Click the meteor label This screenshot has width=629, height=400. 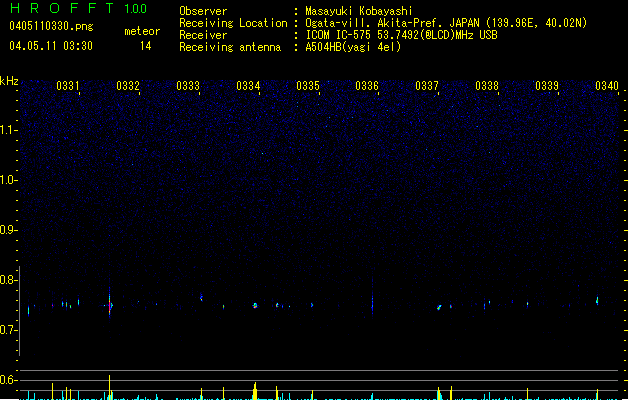tap(142, 31)
